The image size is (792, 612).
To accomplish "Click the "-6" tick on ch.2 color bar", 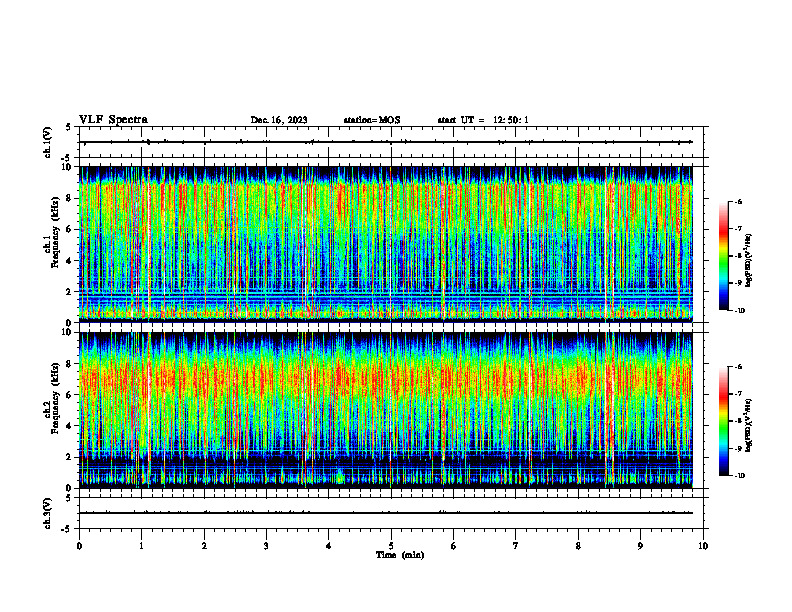I will (x=738, y=367).
